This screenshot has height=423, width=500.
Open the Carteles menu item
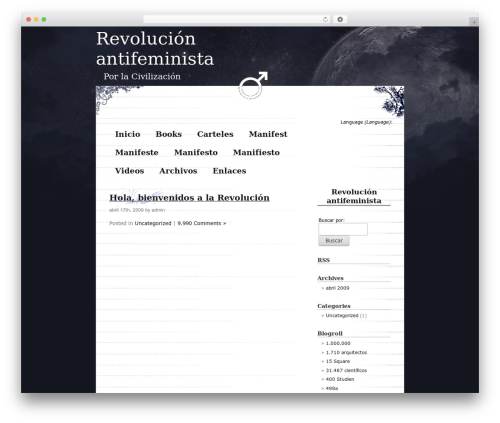point(215,134)
